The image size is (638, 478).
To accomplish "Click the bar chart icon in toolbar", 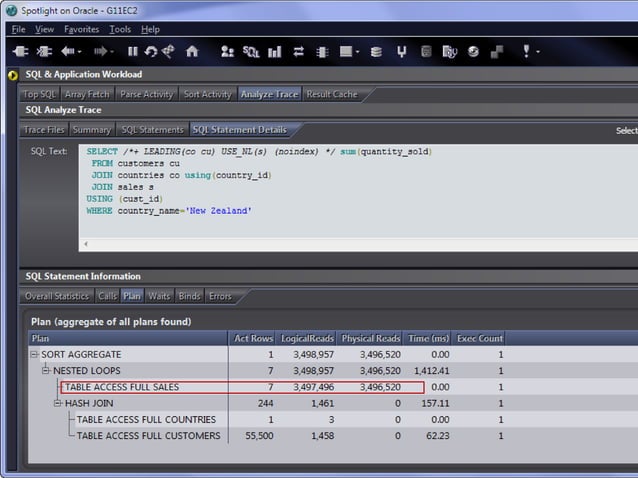I will pos(274,51).
